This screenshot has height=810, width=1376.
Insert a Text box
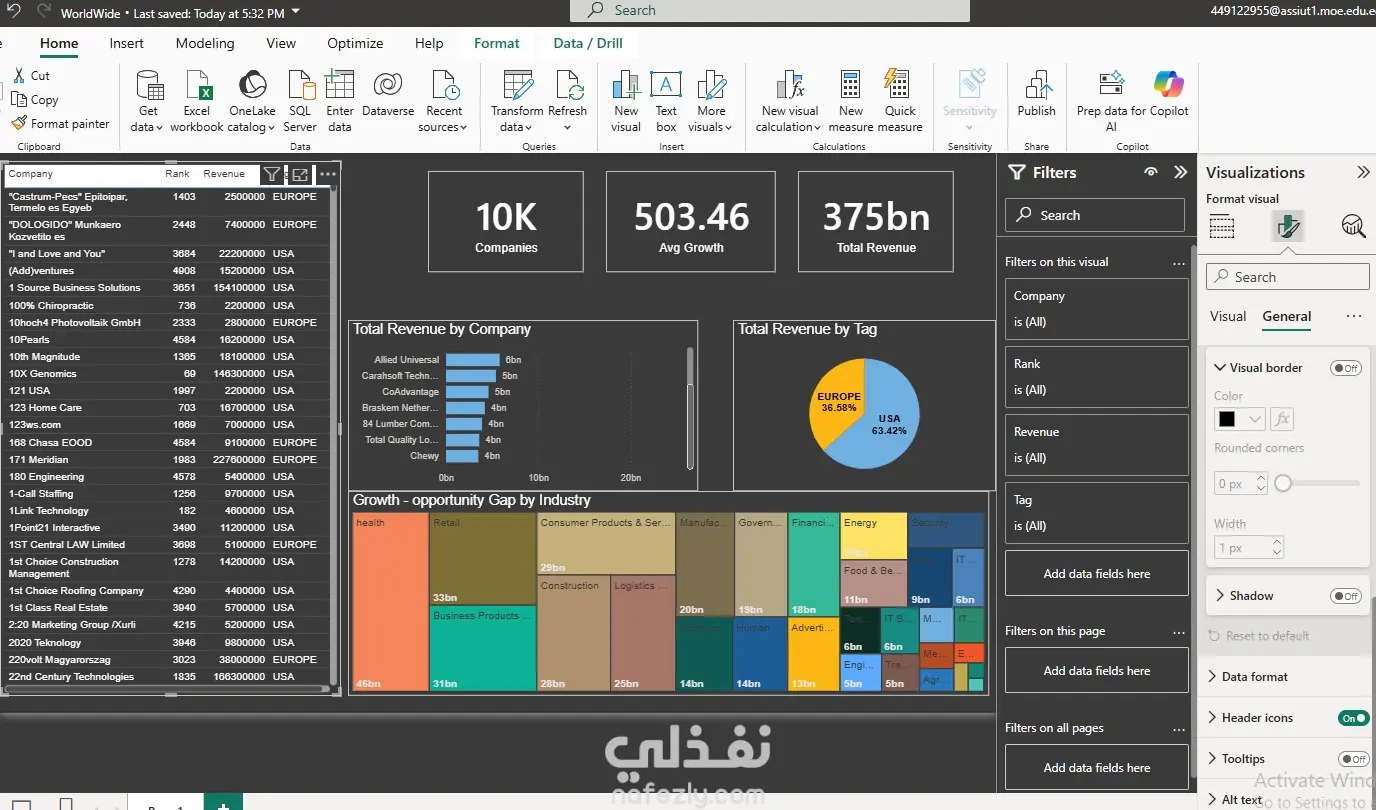pos(666,101)
